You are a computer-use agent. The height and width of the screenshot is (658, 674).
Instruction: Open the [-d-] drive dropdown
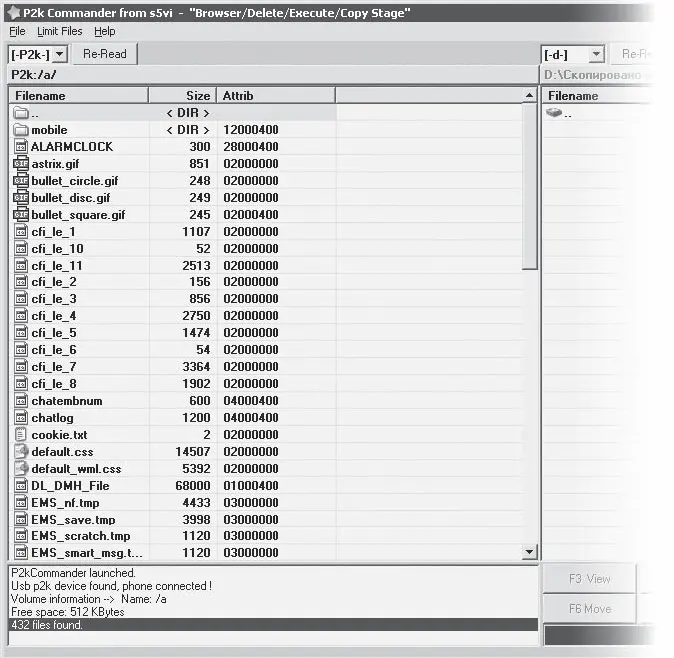596,55
